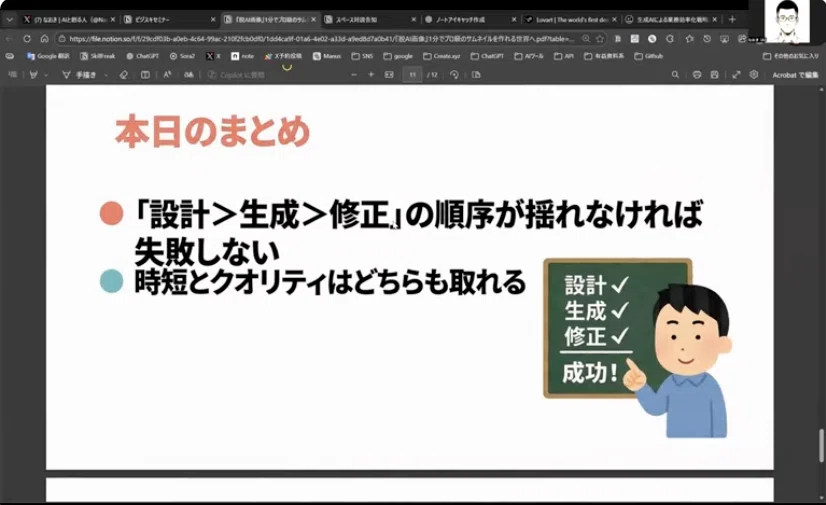Save the PDF with the disk icon
Screen dimensions: 826x505
tap(716, 75)
